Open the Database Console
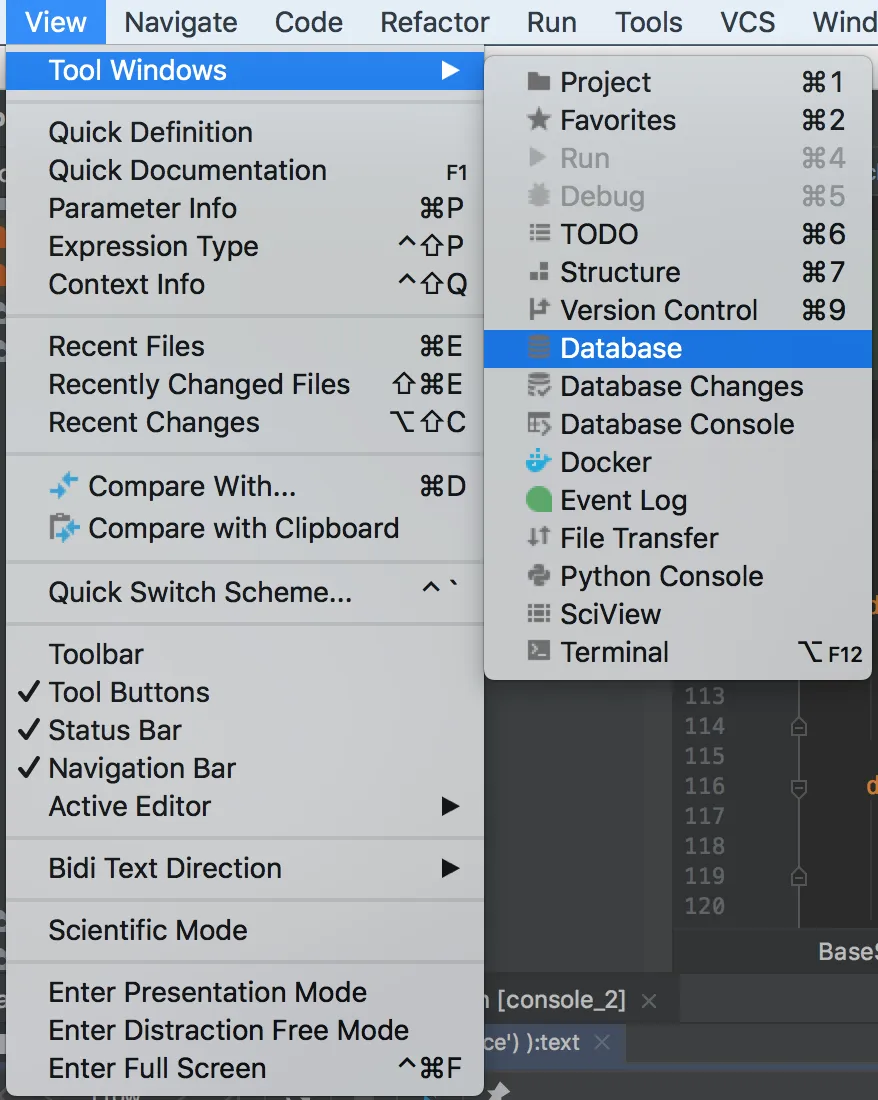The height and width of the screenshot is (1100, 878). click(x=678, y=424)
